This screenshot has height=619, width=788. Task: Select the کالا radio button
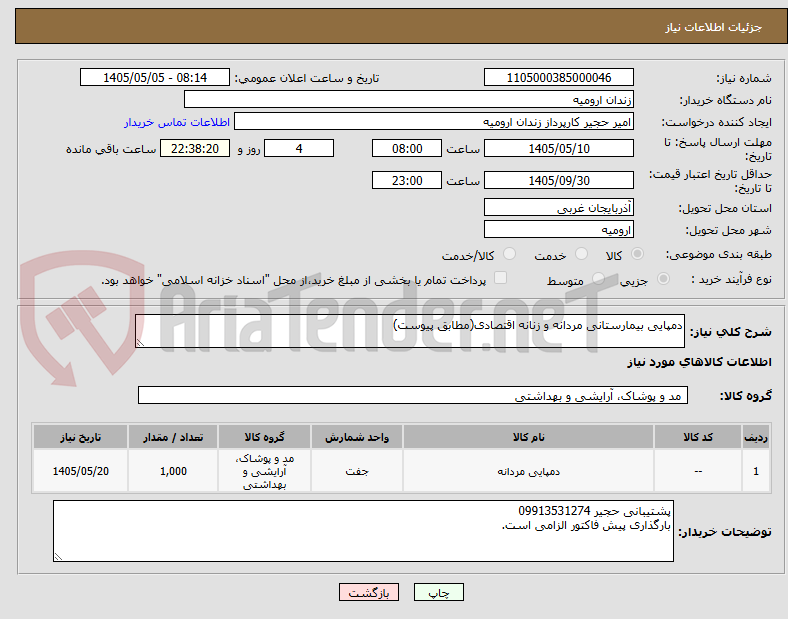pos(637,254)
